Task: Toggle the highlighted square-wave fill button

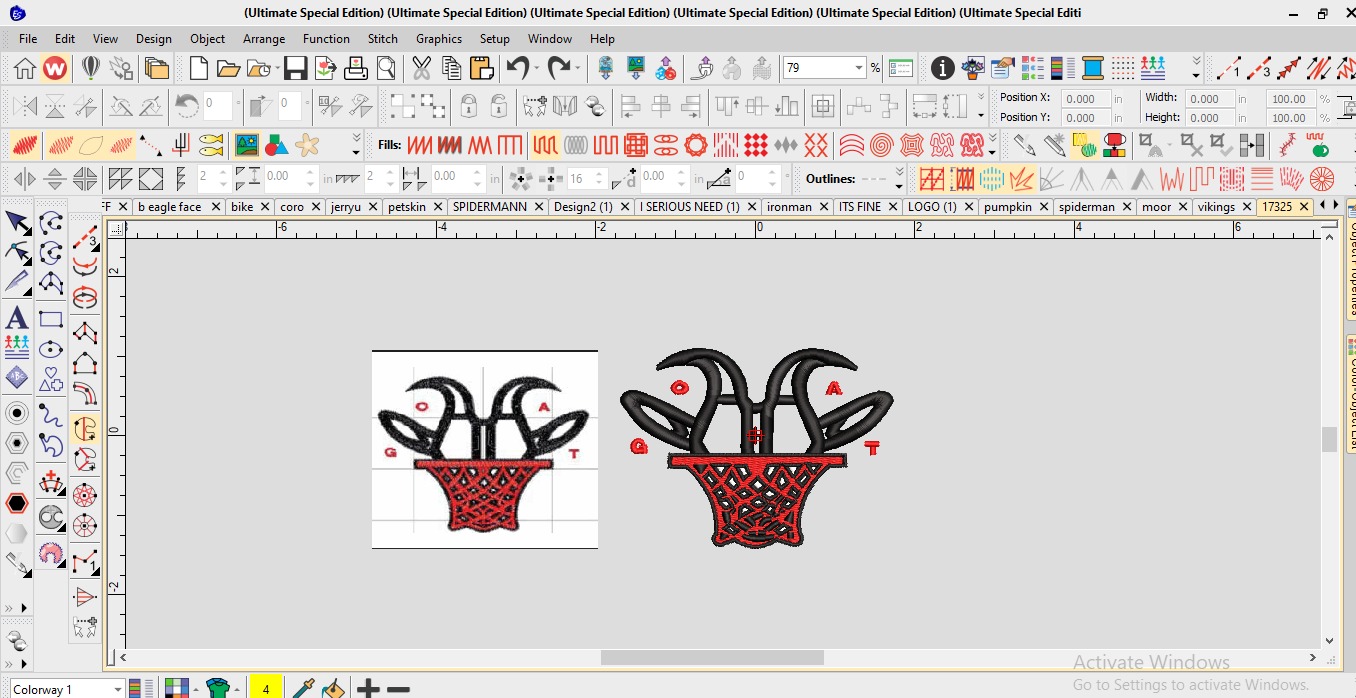Action: tap(545, 145)
